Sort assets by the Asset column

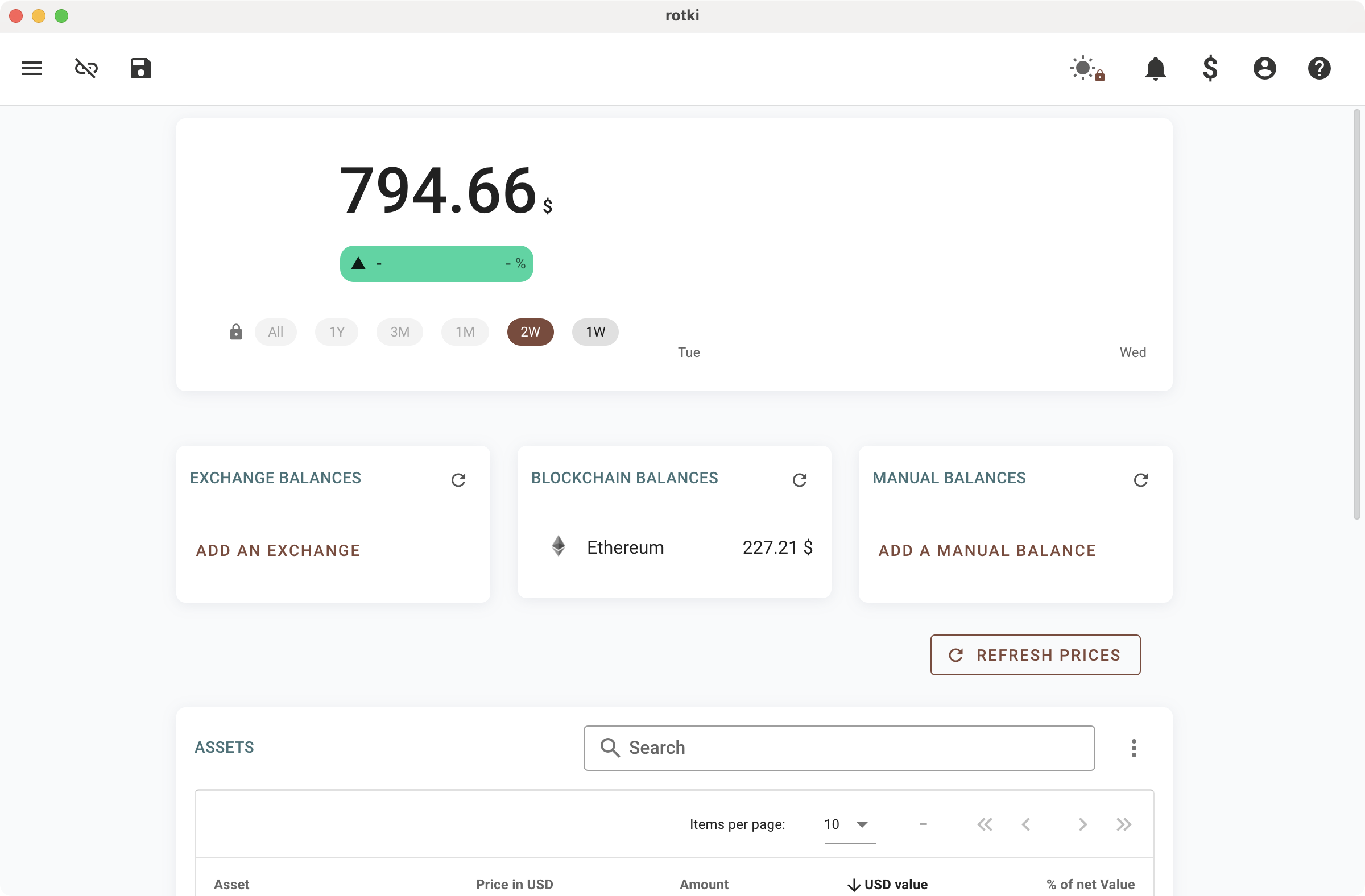pyautogui.click(x=231, y=884)
